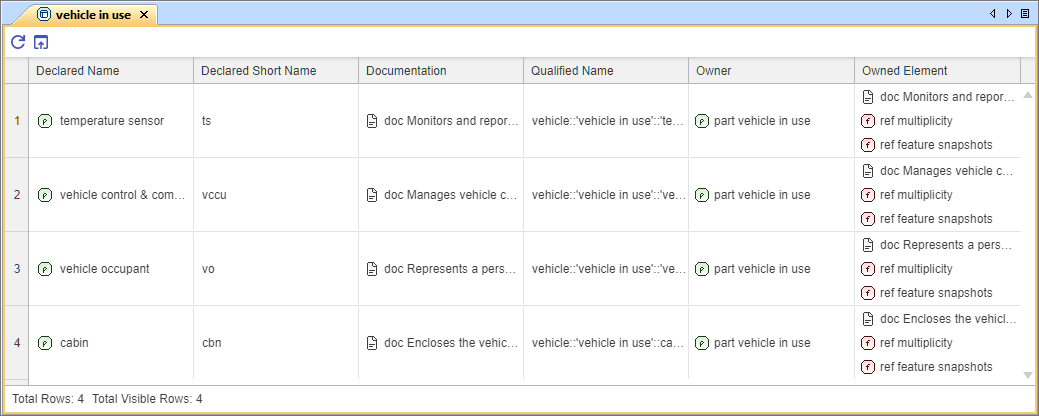This screenshot has height=416, width=1039.
Task: Click the part icon beside temperature sensor
Action: (x=45, y=121)
